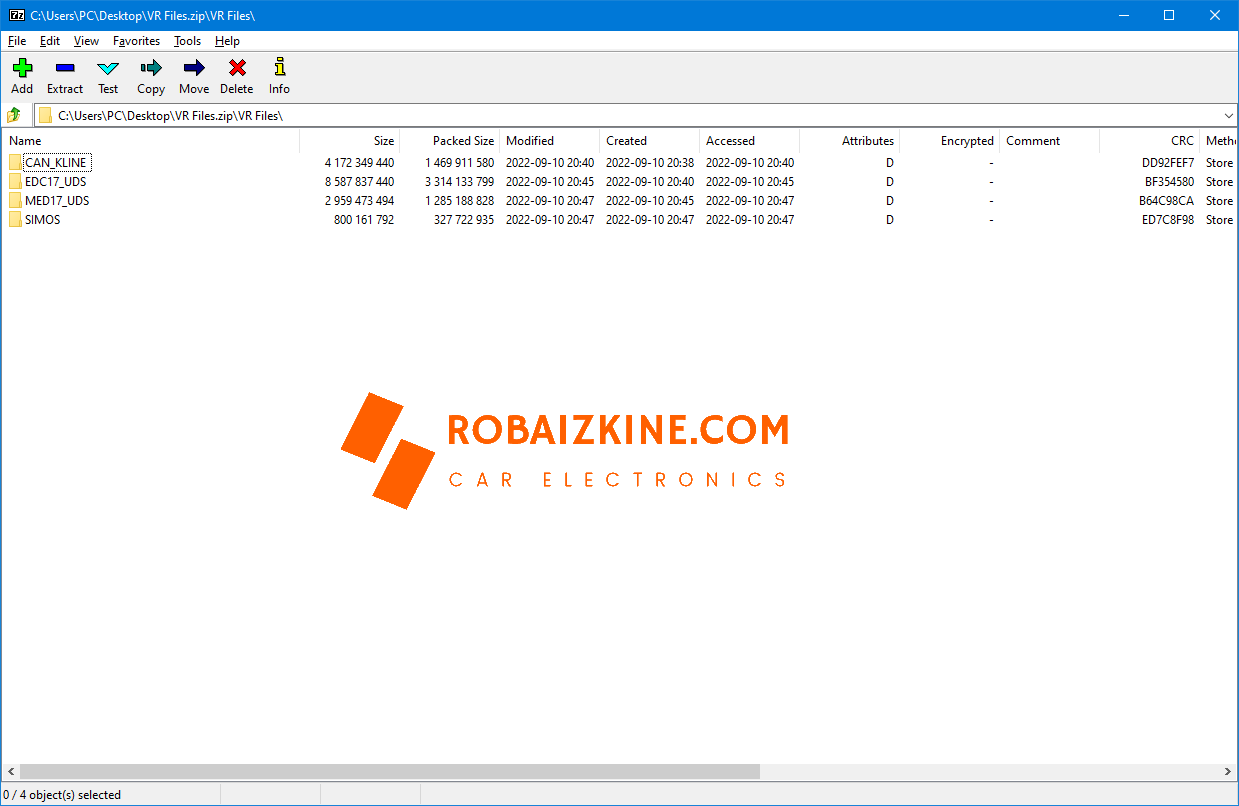Select the CAN_KLINE folder
The image size is (1239, 806).
point(56,163)
